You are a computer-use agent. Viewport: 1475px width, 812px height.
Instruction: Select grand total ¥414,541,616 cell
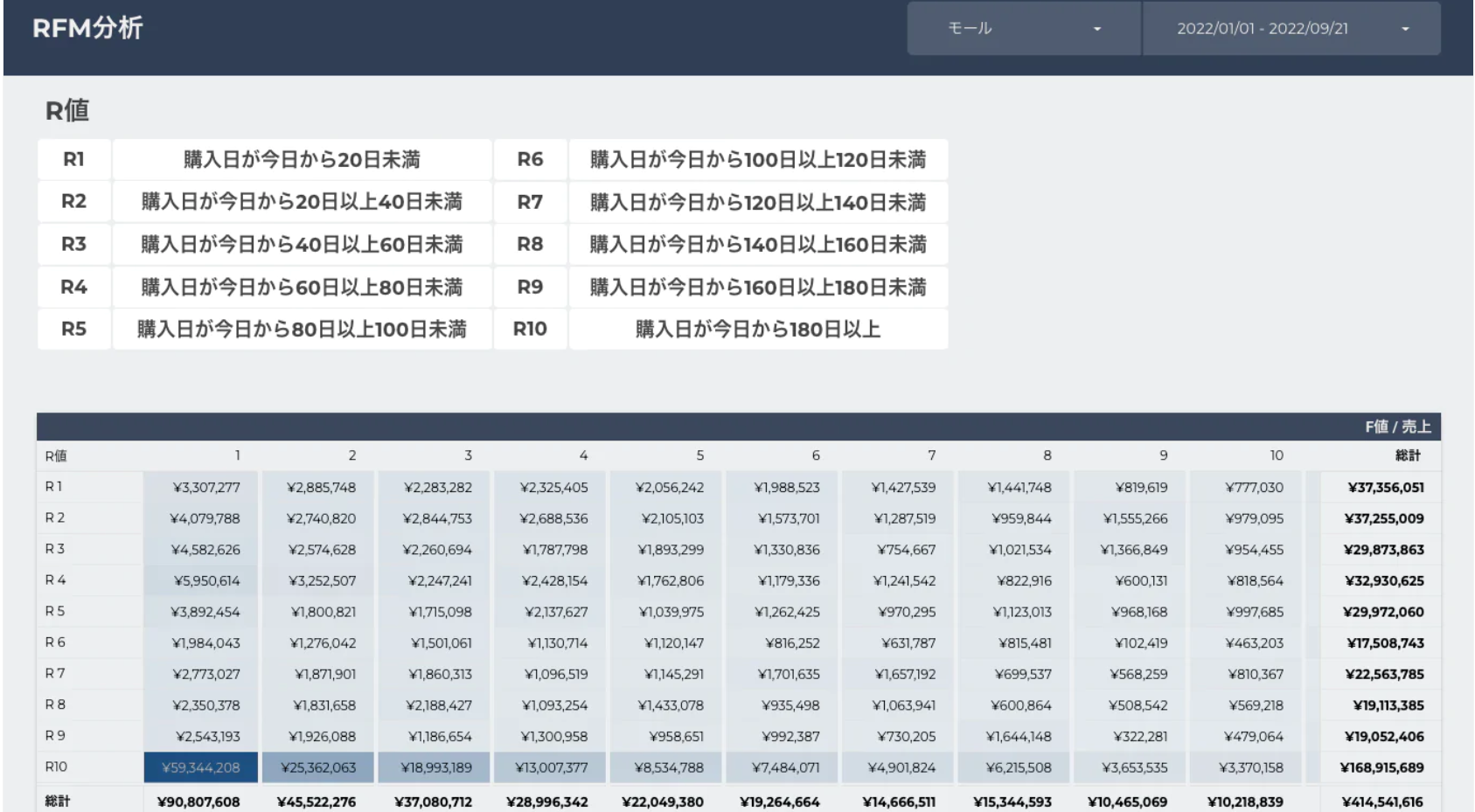coord(1382,802)
